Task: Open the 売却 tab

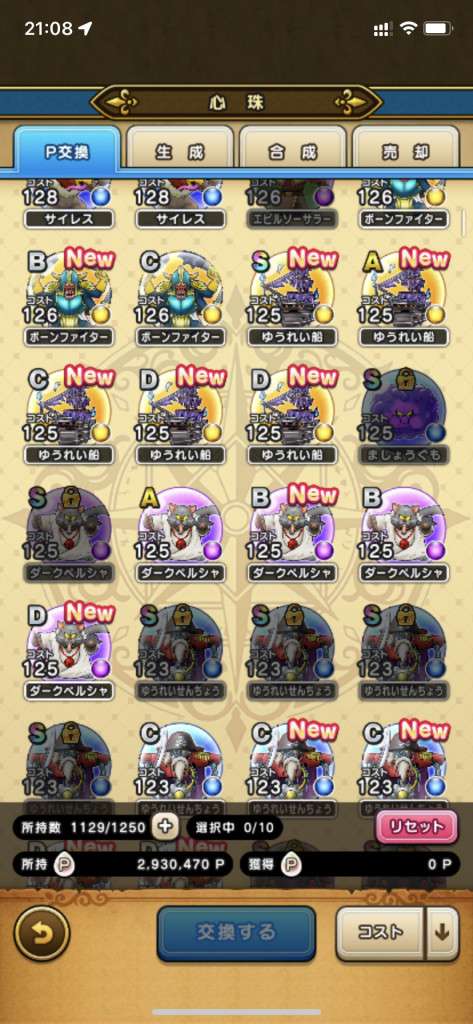Action: click(406, 152)
